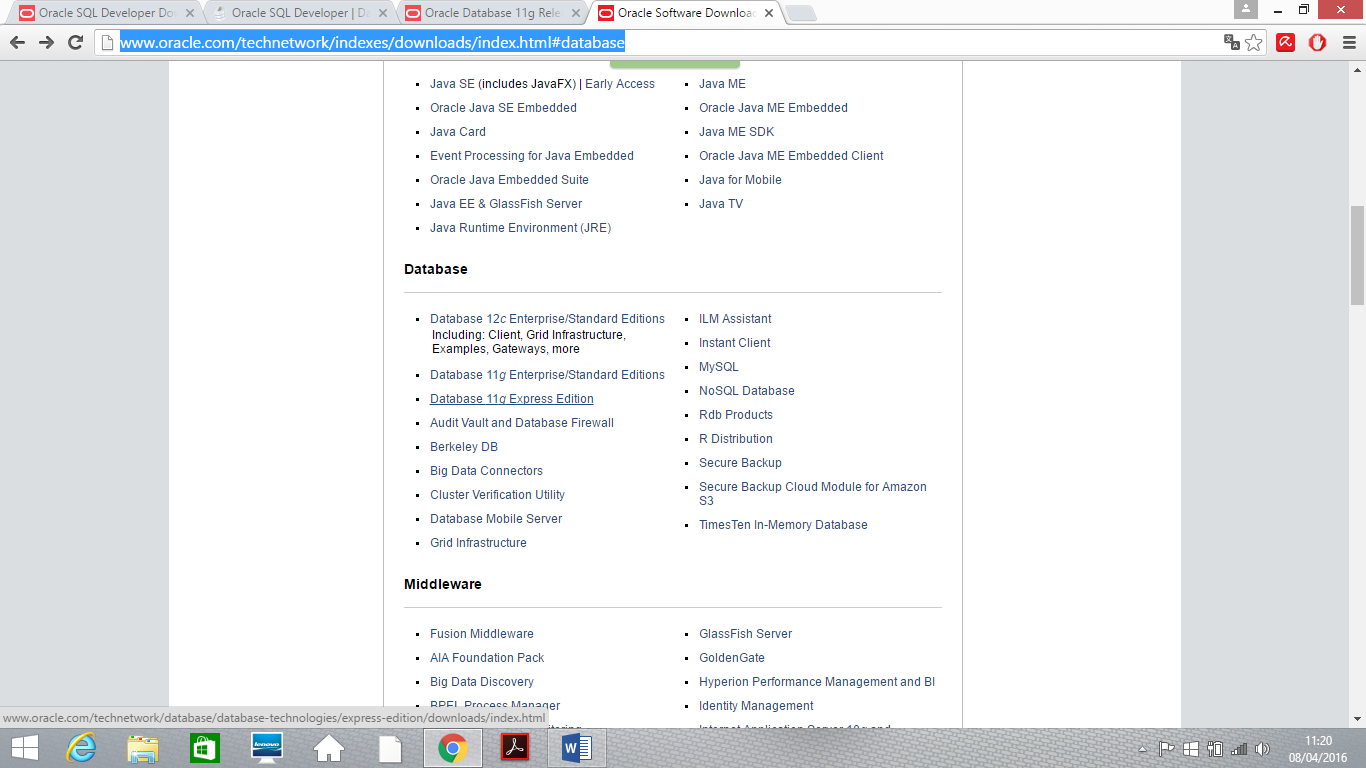This screenshot has height=768, width=1366.
Task: Open the blank document taskbar icon
Action: (x=391, y=748)
